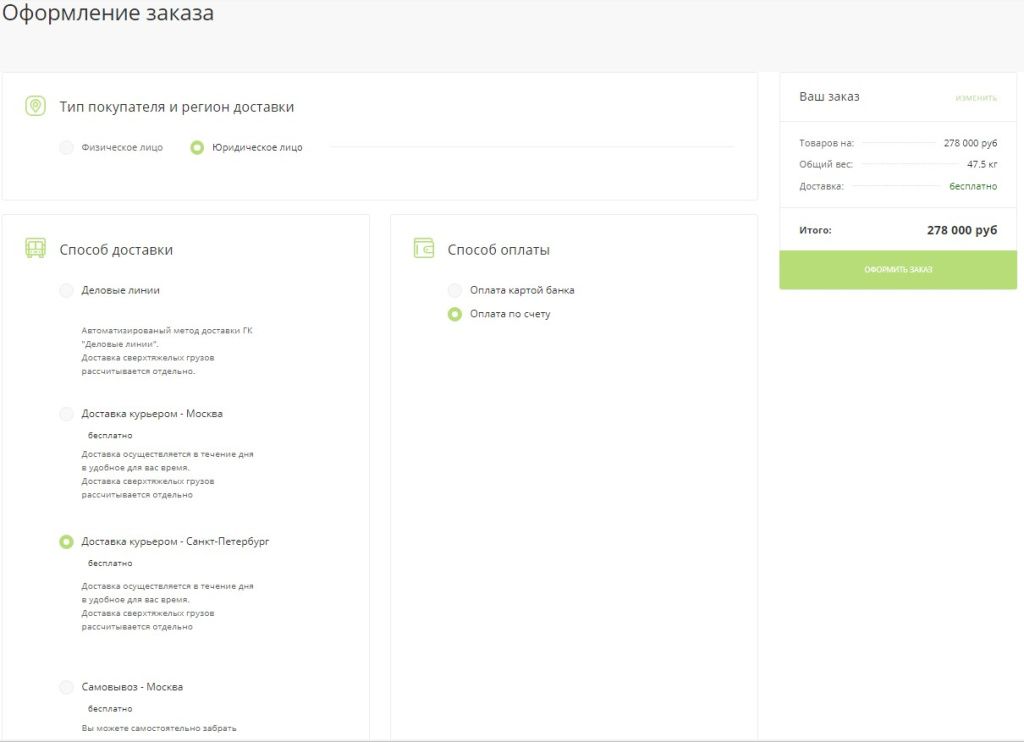Click the Оформление заказа page heading
Image resolution: width=1024 pixels, height=742 pixels.
[108, 14]
